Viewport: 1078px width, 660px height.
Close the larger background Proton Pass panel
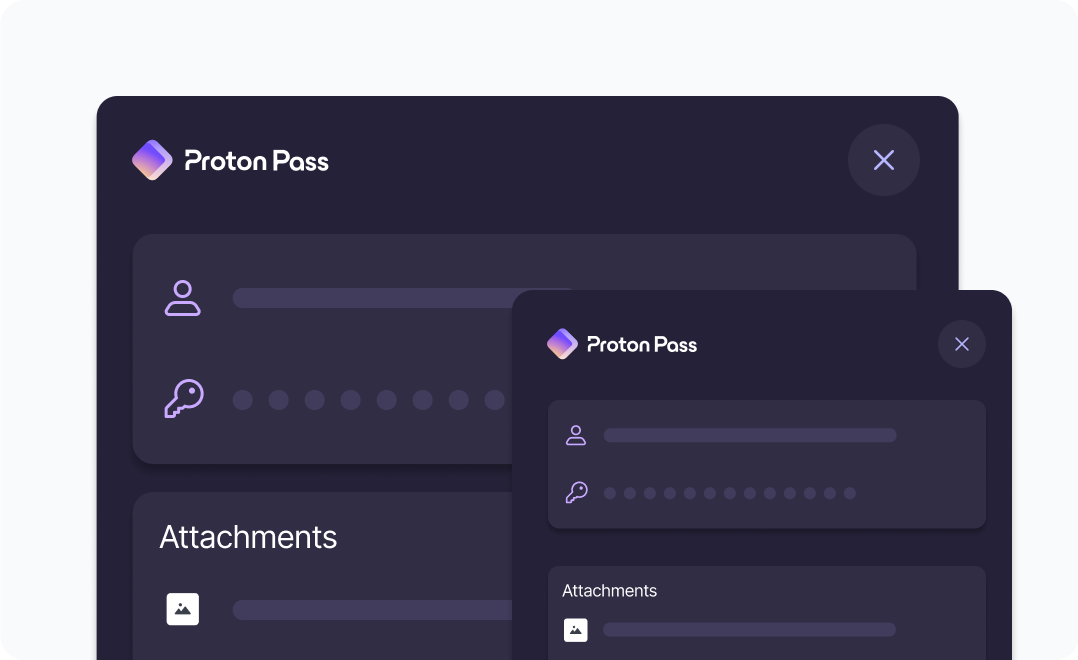tap(884, 160)
